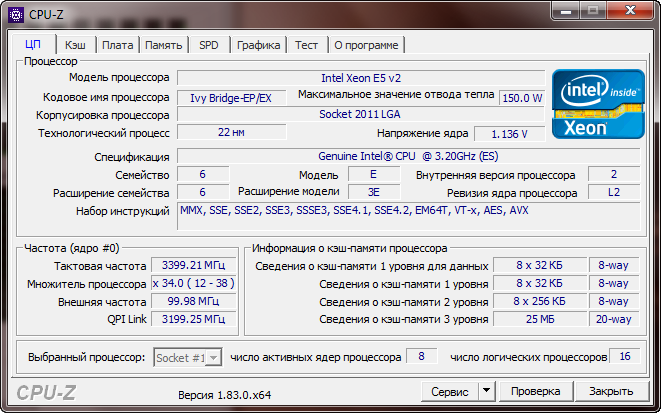Click the active cores count 8
The image size is (661, 413).
[x=421, y=357]
